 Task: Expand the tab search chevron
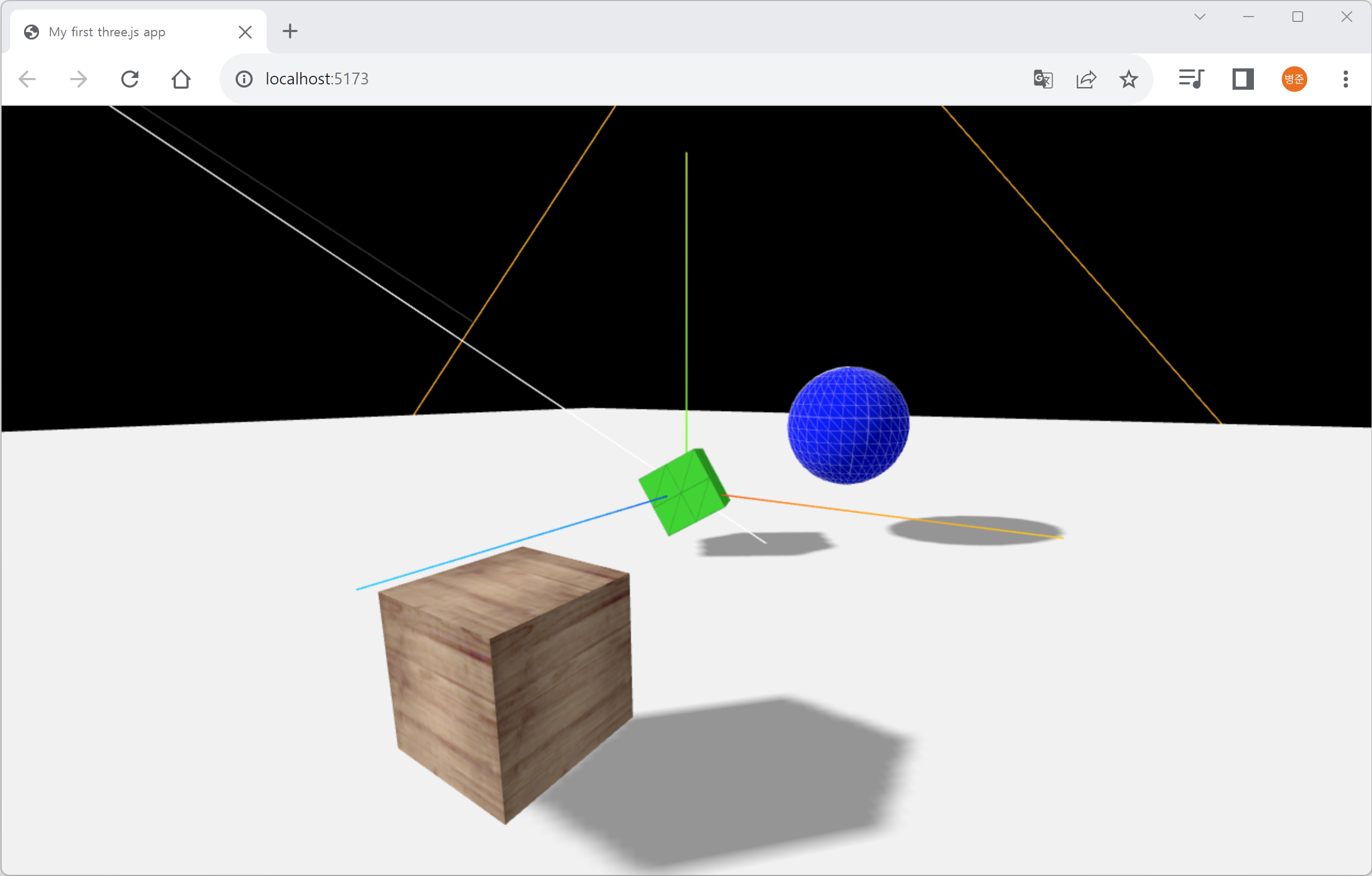click(x=1200, y=17)
